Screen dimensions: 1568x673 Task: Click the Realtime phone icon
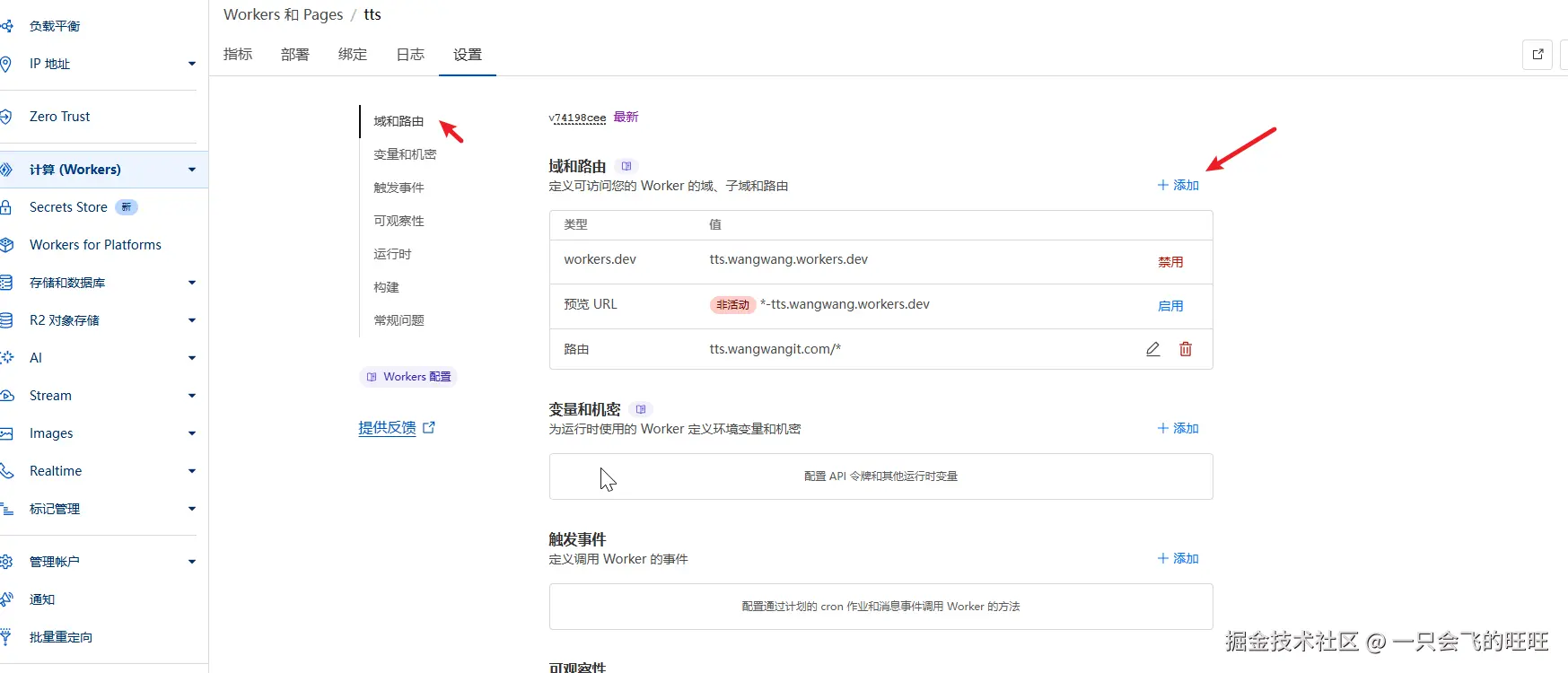[x=5, y=471]
